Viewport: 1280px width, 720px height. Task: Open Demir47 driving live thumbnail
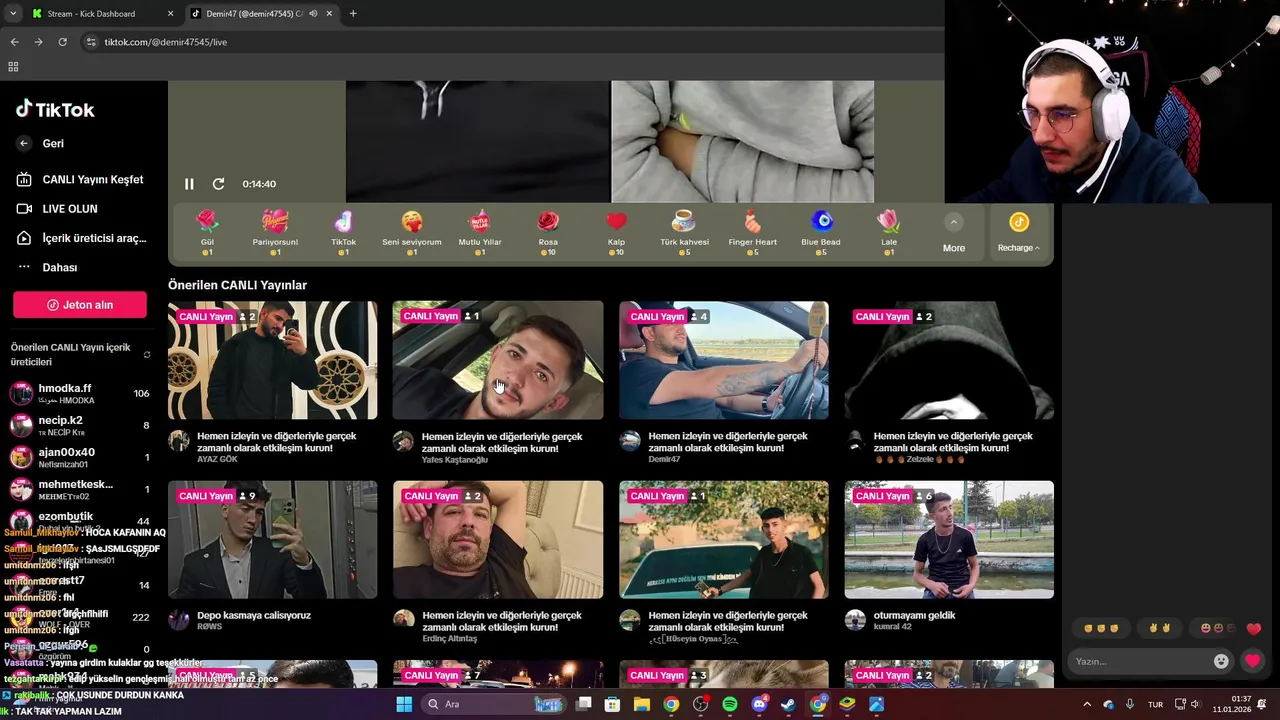[x=724, y=360]
